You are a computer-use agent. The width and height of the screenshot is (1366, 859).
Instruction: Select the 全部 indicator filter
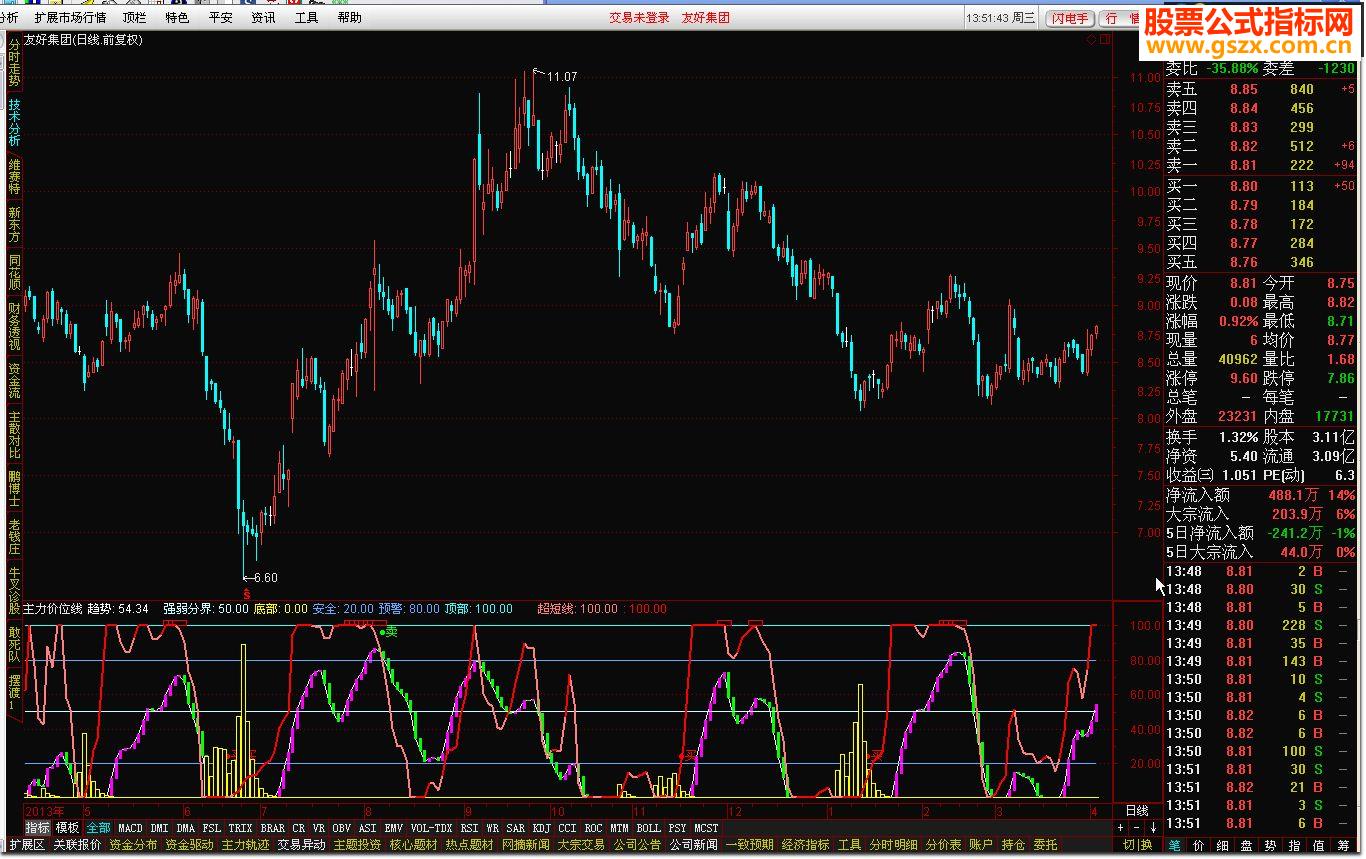coord(98,828)
